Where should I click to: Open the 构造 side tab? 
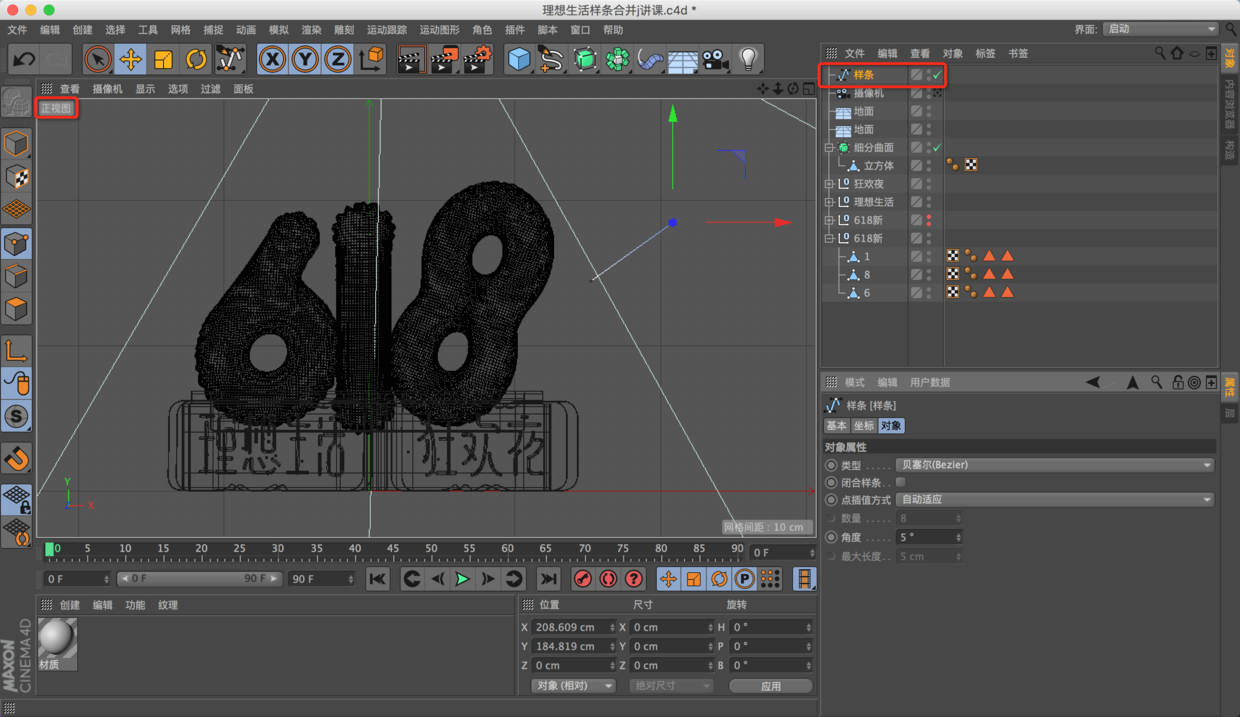click(x=1230, y=149)
